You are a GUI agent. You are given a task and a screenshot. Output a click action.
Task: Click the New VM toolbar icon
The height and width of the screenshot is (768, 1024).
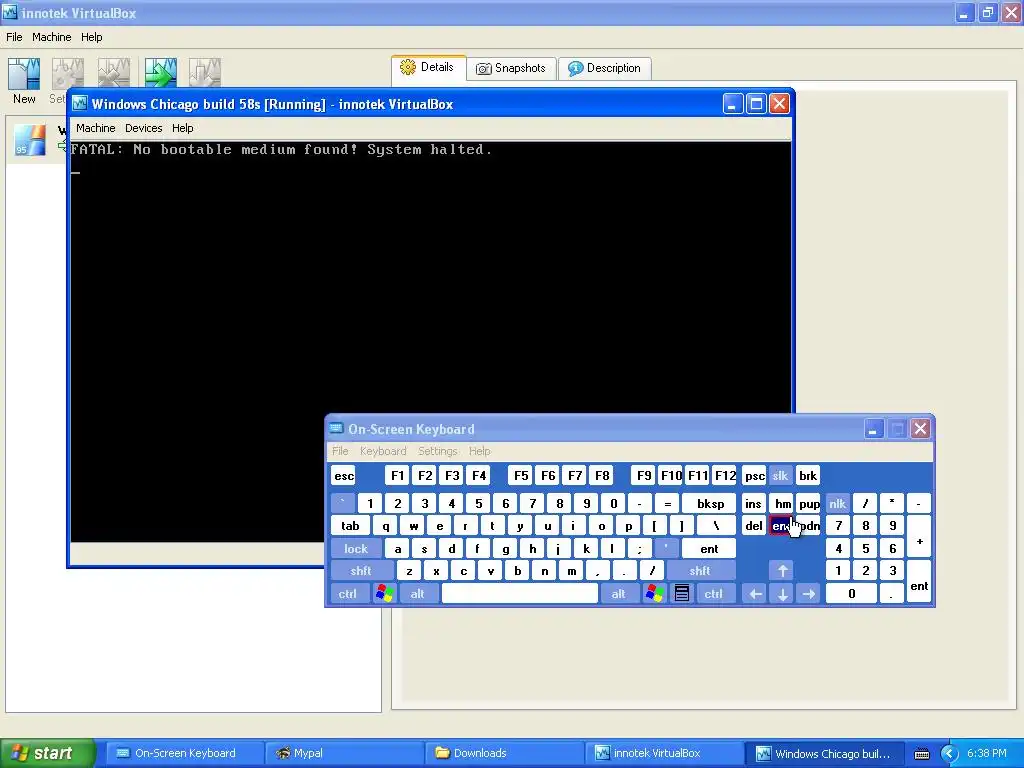[x=24, y=73]
